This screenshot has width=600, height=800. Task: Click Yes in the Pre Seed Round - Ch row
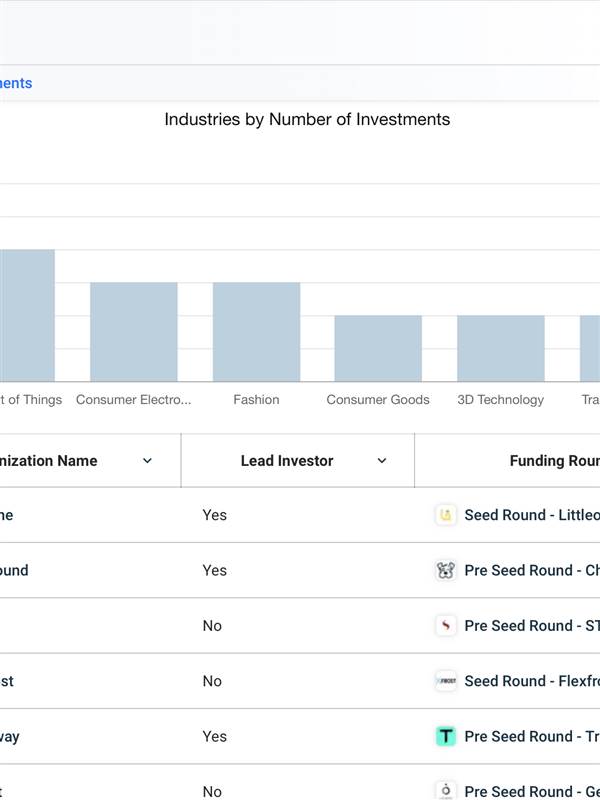click(x=214, y=570)
